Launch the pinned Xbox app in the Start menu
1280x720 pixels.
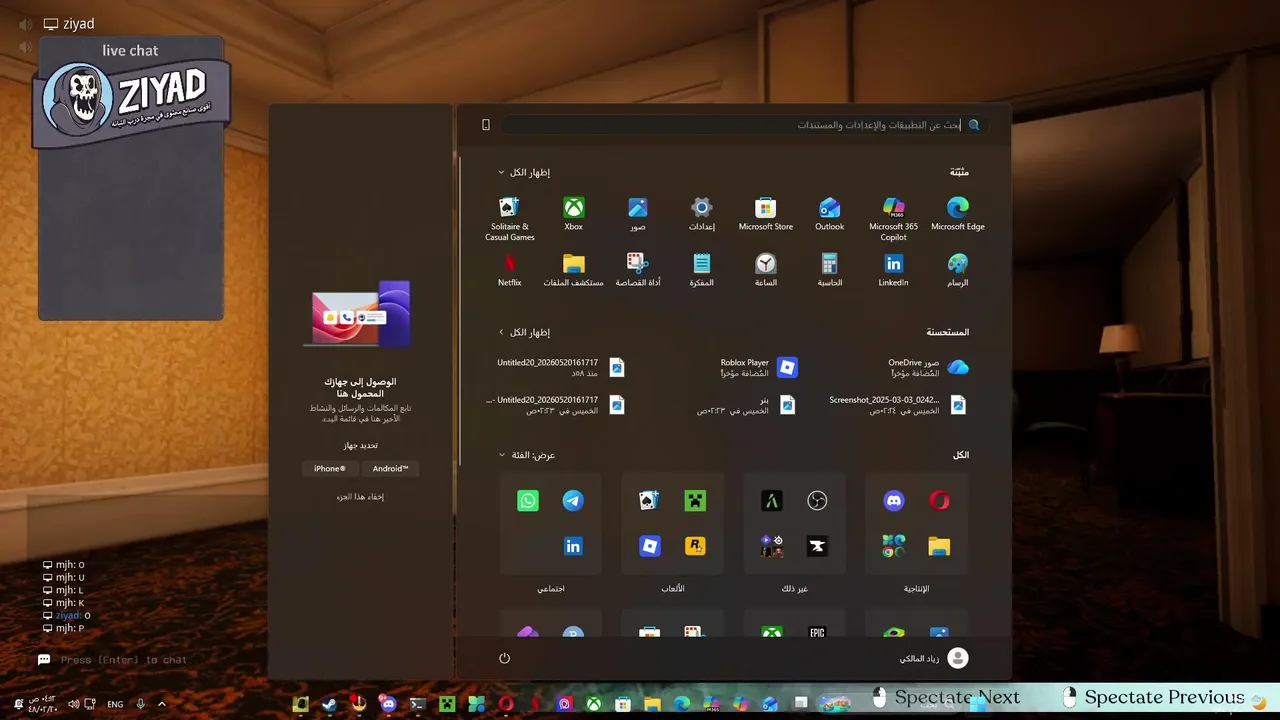click(x=573, y=214)
